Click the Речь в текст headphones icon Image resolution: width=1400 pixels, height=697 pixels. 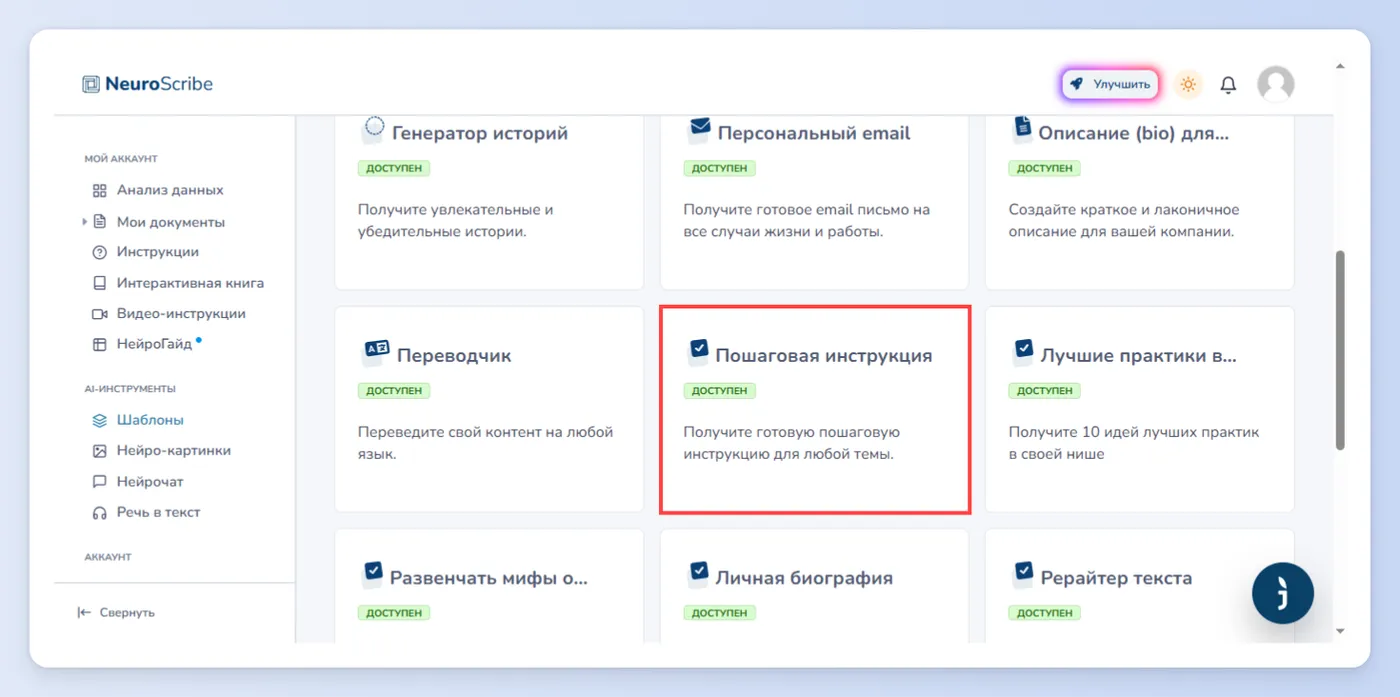pos(99,512)
